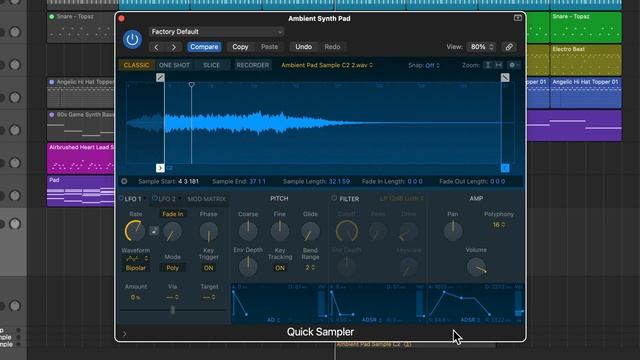Click the plug-in link chain icon
640x360 pixels.
[x=509, y=47]
